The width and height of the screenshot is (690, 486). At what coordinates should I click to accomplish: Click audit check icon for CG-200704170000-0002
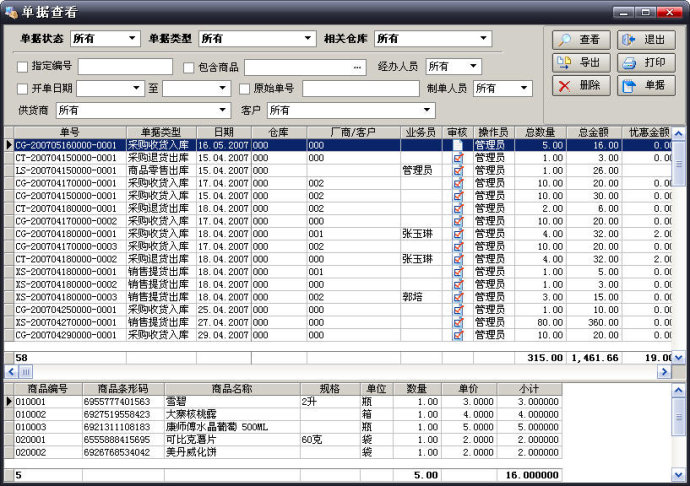click(458, 221)
